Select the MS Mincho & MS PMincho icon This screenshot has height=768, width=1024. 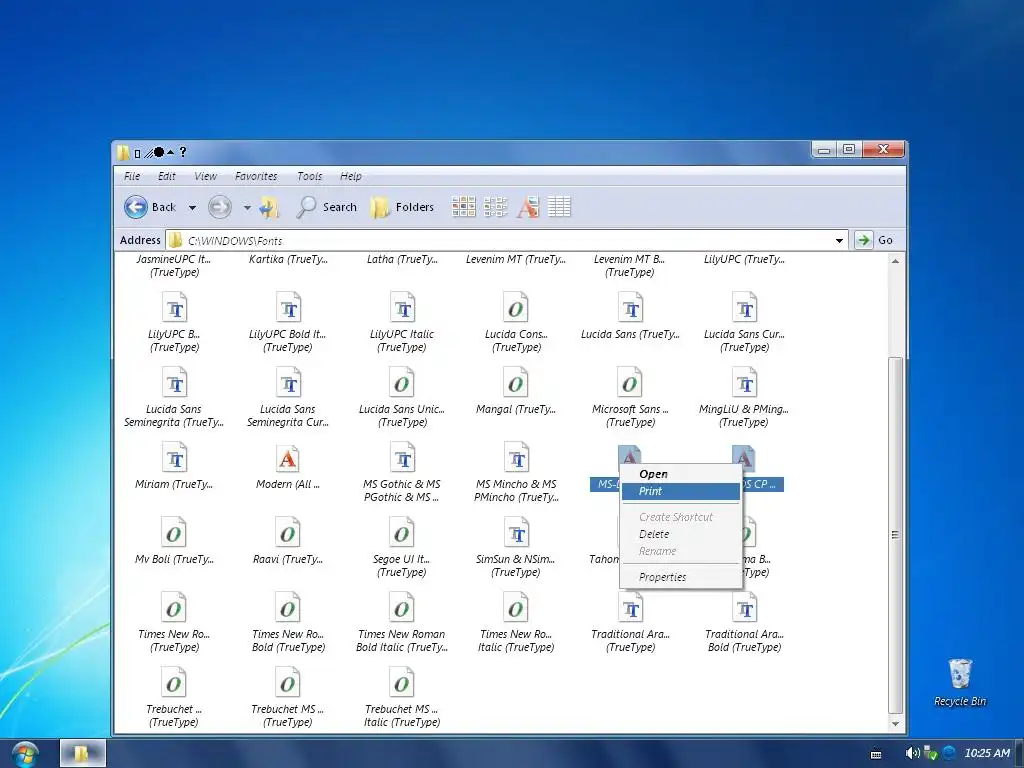click(x=515, y=457)
